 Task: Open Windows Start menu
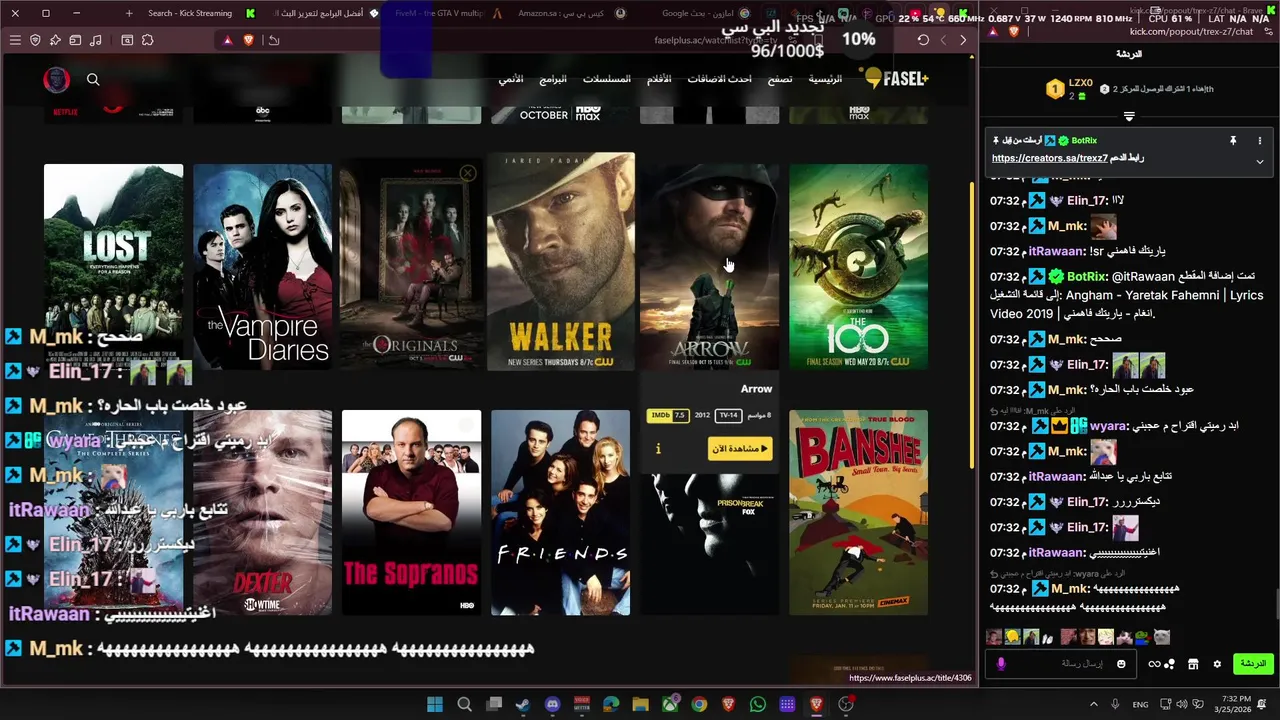click(x=435, y=705)
